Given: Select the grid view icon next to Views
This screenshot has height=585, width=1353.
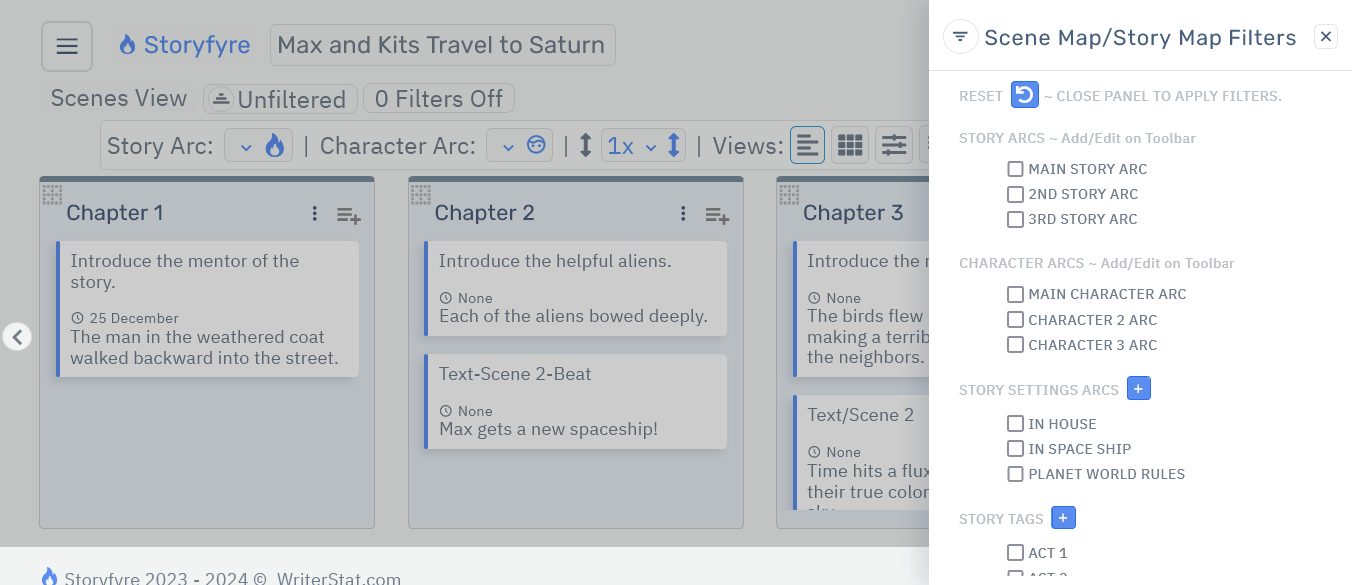Looking at the screenshot, I should (850, 145).
